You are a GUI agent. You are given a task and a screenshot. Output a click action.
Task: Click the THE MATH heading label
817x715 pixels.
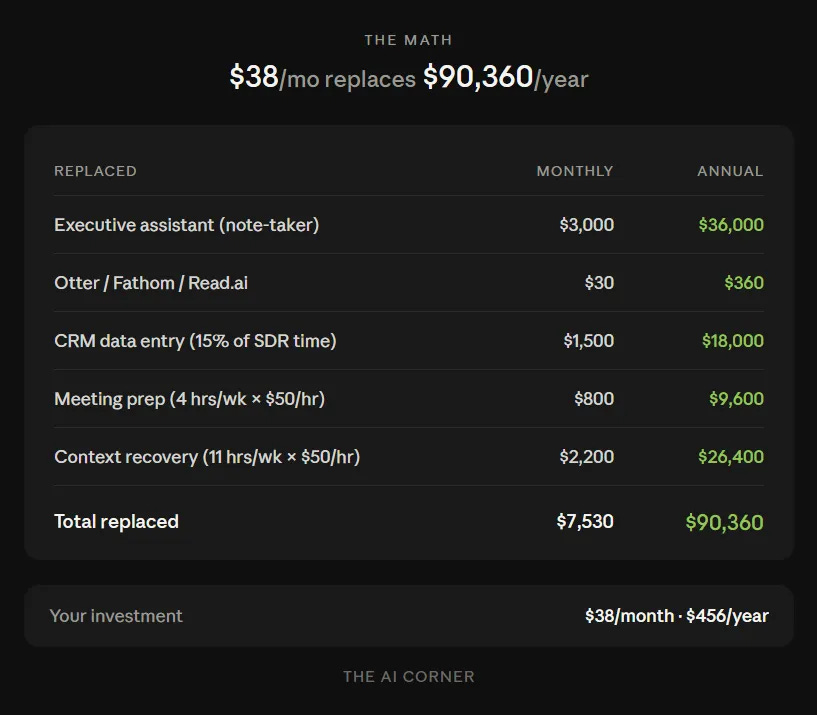point(408,40)
